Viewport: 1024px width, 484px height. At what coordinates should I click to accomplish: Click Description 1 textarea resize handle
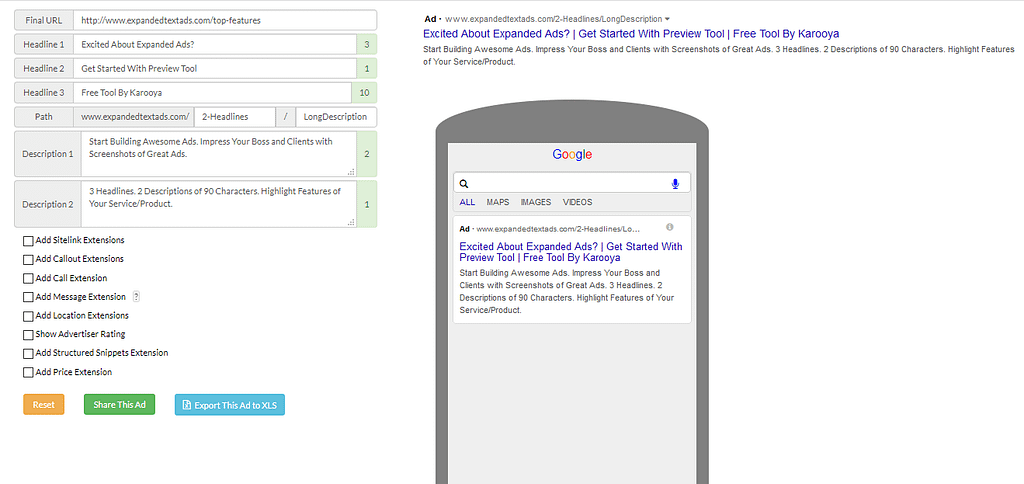click(x=352, y=172)
